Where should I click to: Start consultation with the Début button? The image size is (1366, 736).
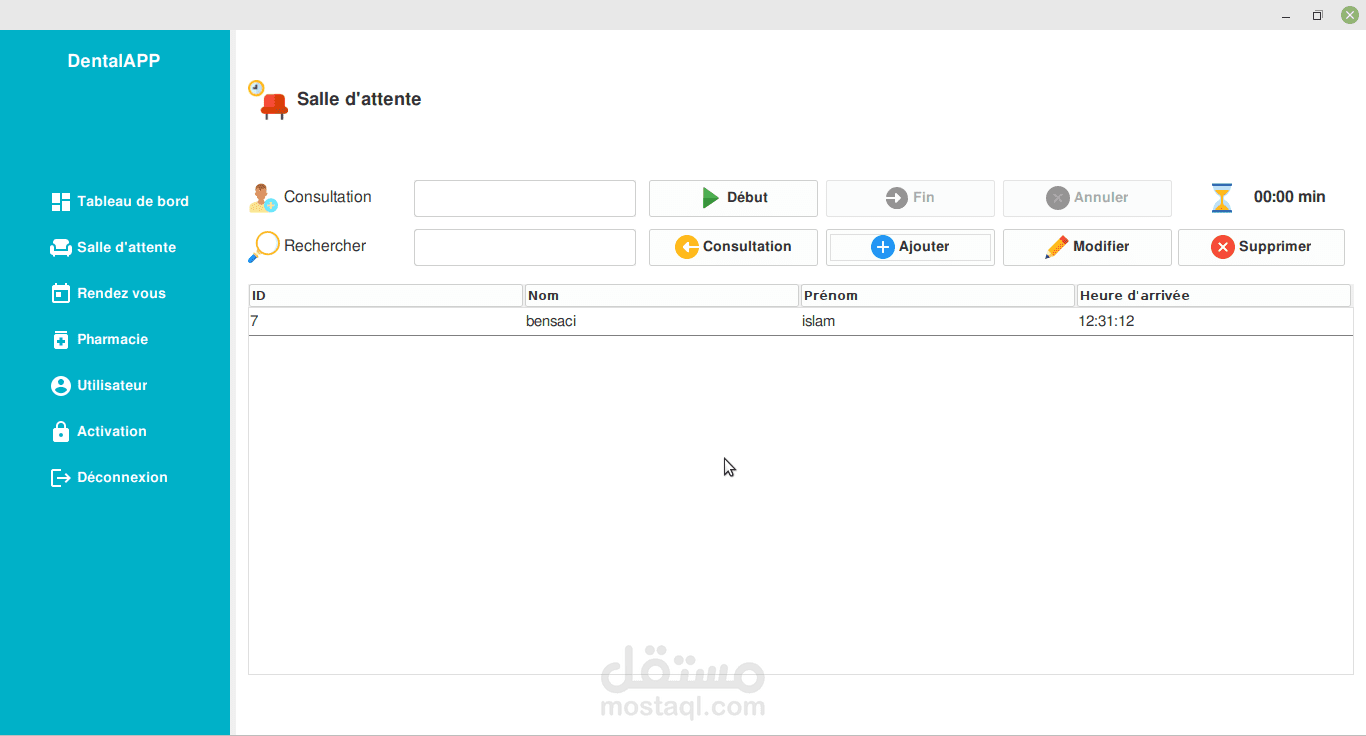(x=733, y=198)
